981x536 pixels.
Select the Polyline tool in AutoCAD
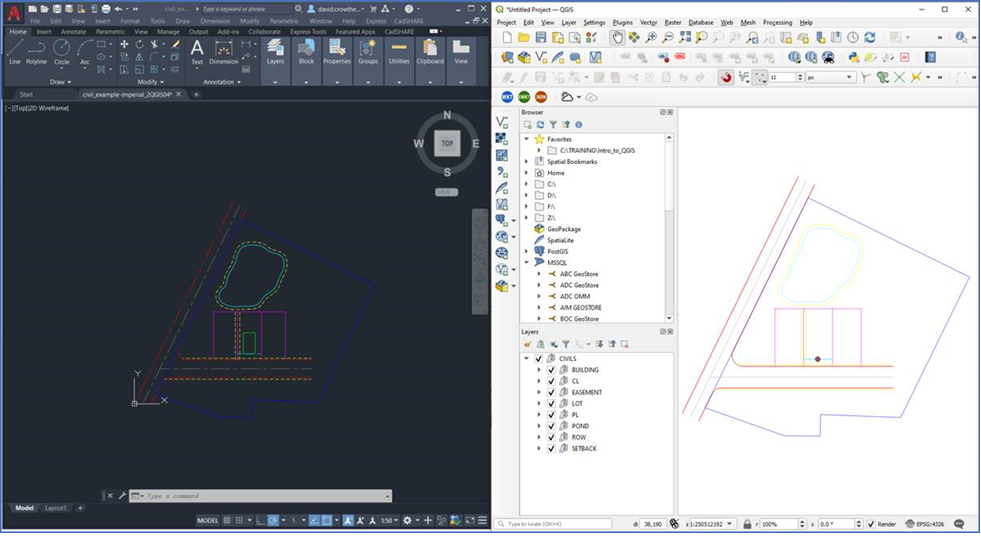[36, 52]
